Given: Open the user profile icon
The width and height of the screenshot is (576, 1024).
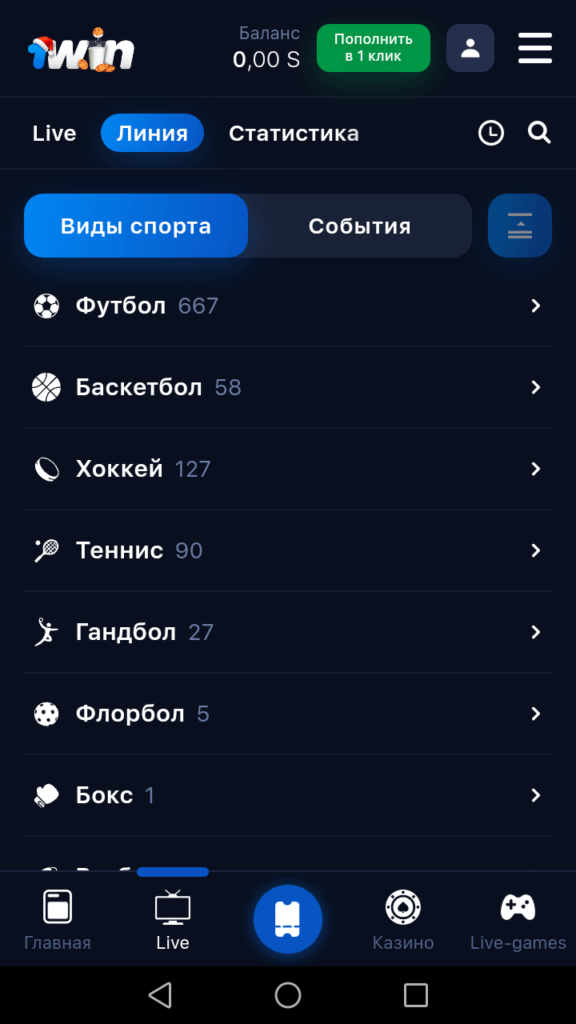Looking at the screenshot, I should [x=470, y=48].
